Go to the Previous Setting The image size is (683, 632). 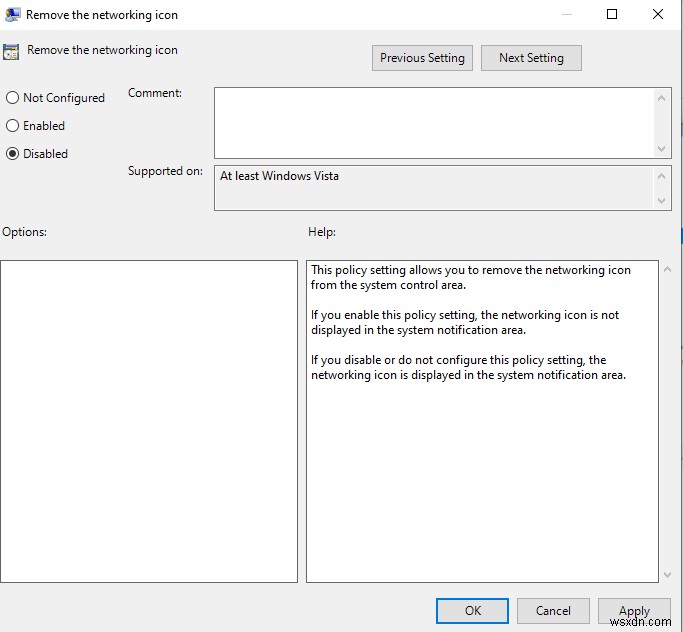[422, 58]
